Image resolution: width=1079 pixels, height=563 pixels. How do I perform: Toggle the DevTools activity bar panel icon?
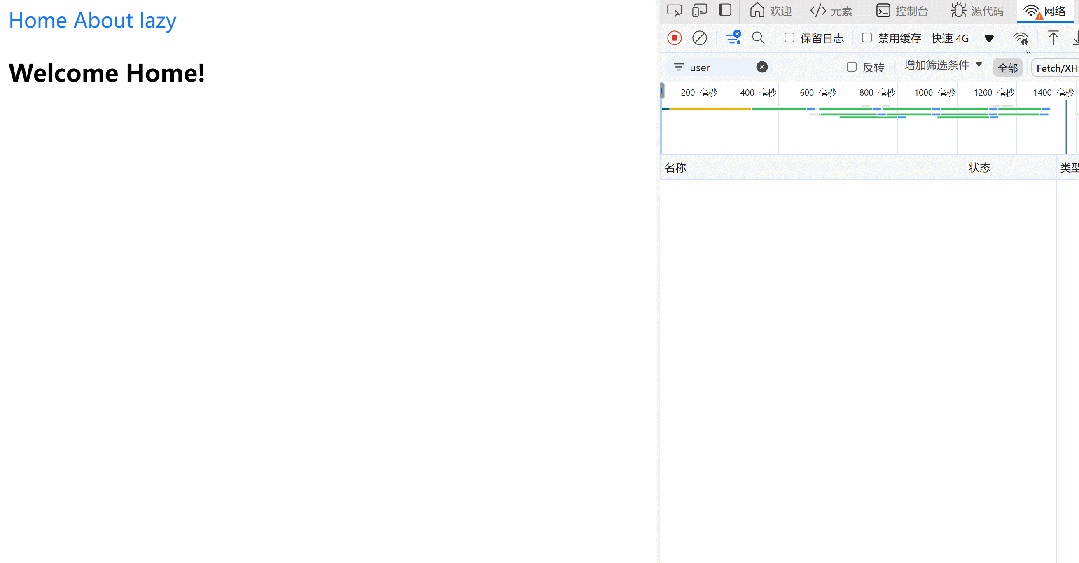click(725, 10)
